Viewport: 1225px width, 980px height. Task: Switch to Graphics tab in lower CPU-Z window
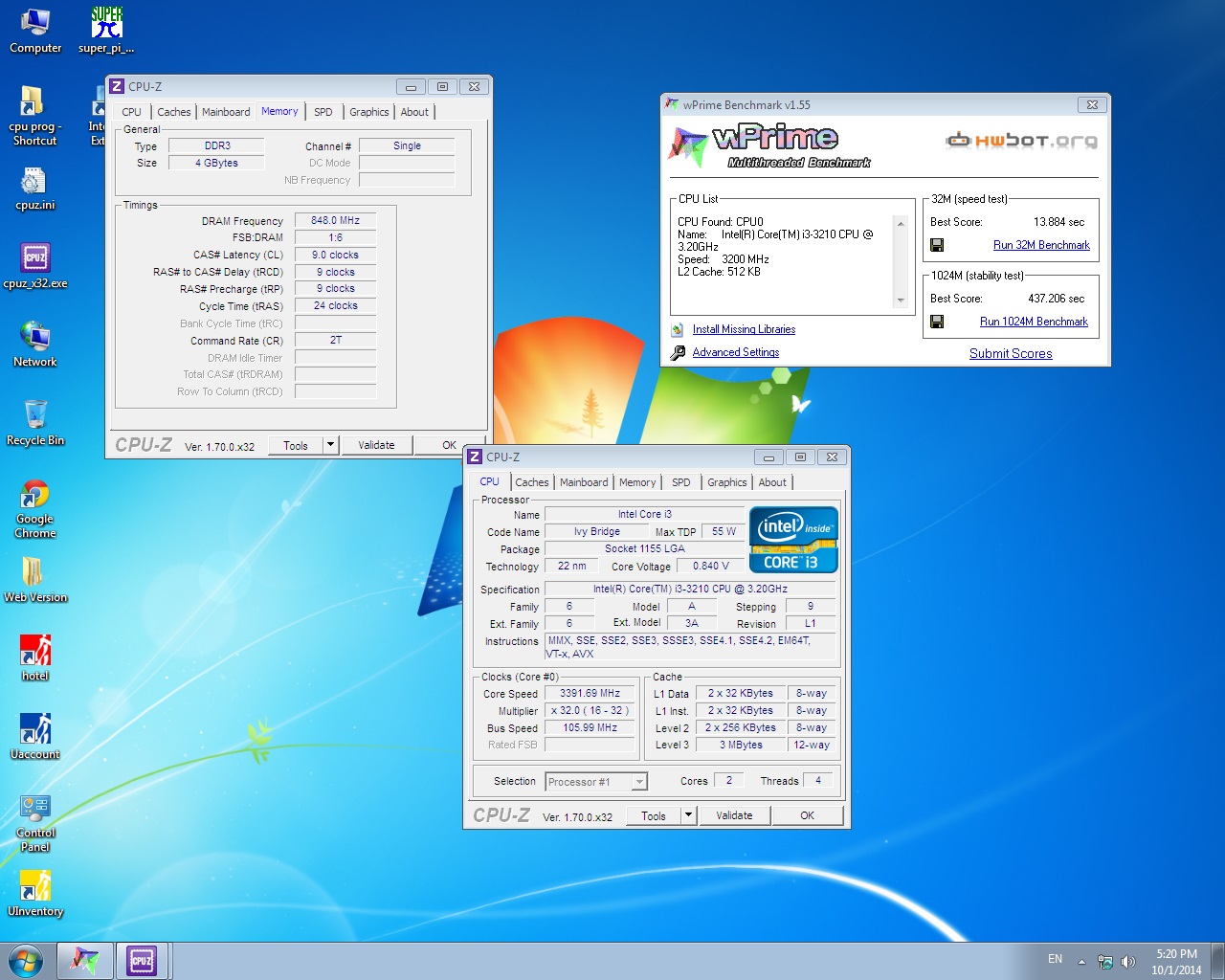coord(727,482)
